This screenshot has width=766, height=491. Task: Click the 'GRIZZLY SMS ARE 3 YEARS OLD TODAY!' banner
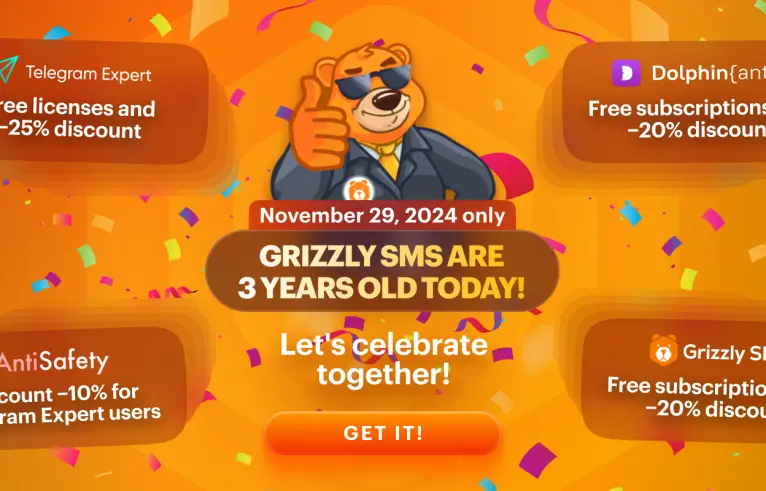coord(382,271)
